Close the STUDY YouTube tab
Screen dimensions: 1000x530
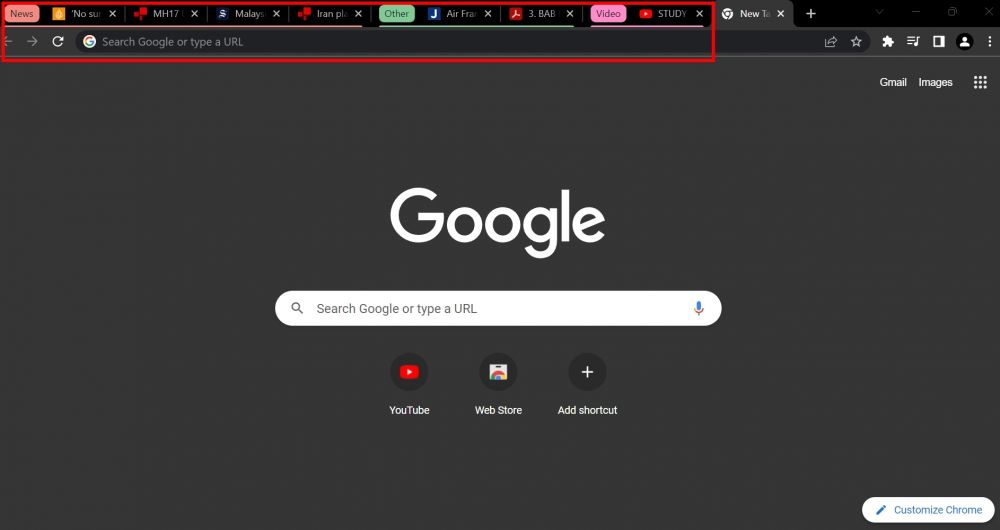point(699,13)
